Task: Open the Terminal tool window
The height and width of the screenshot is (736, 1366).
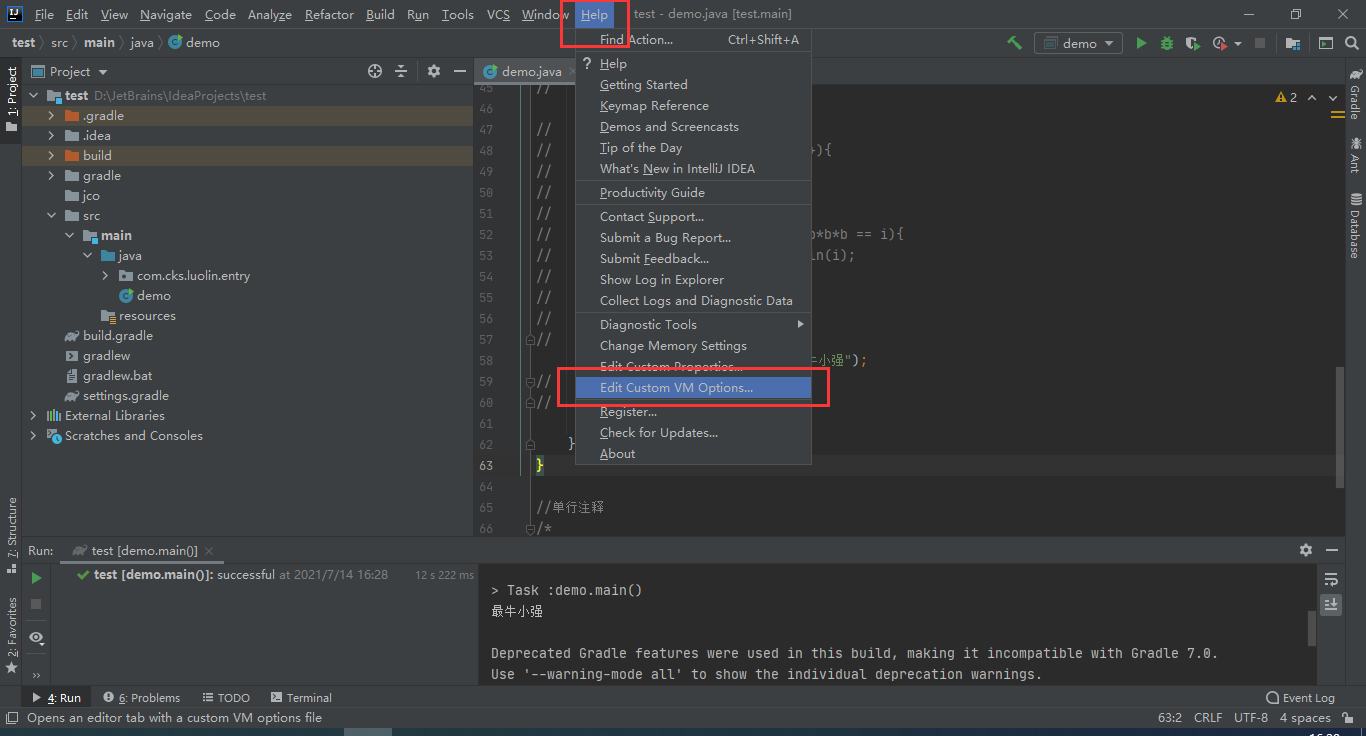Action: (x=300, y=698)
